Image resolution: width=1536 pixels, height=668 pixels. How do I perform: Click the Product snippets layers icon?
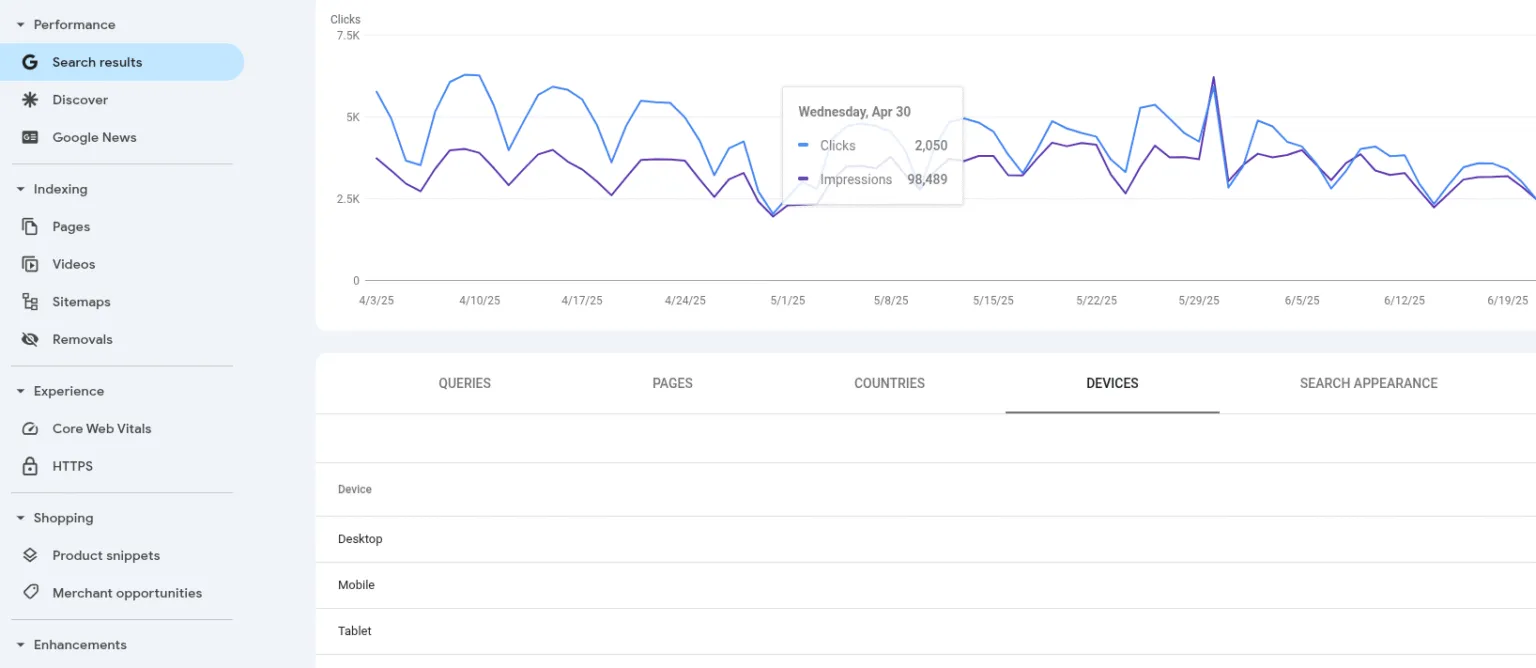coord(30,556)
